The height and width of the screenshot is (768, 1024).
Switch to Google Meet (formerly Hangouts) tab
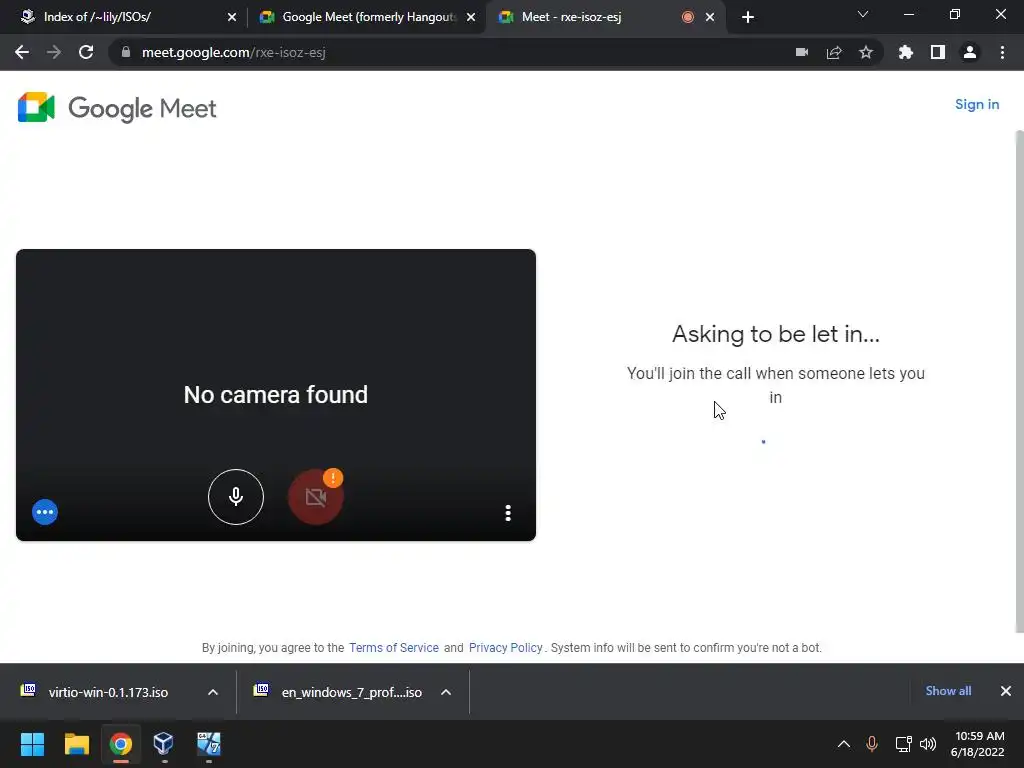pyautogui.click(x=369, y=17)
